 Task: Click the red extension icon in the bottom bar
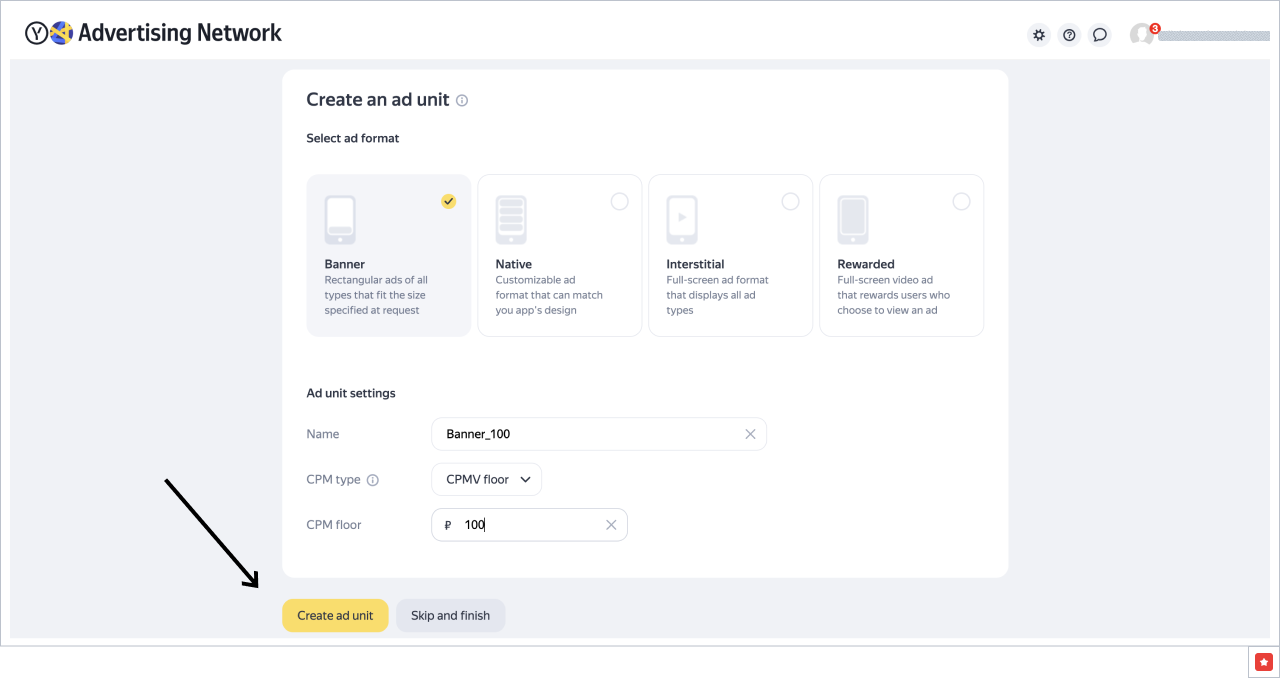[x=1263, y=661]
